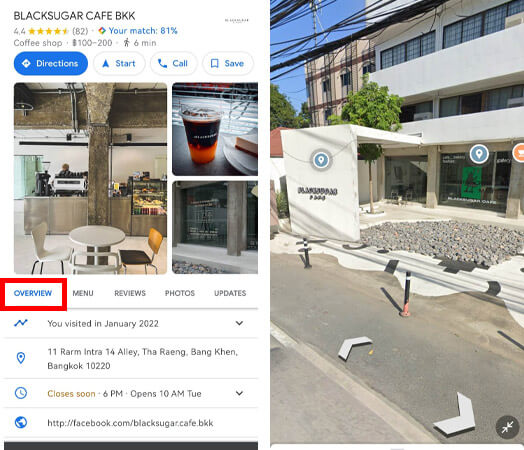Click the location pin on the white sign
The height and width of the screenshot is (450, 524).
tap(321, 160)
